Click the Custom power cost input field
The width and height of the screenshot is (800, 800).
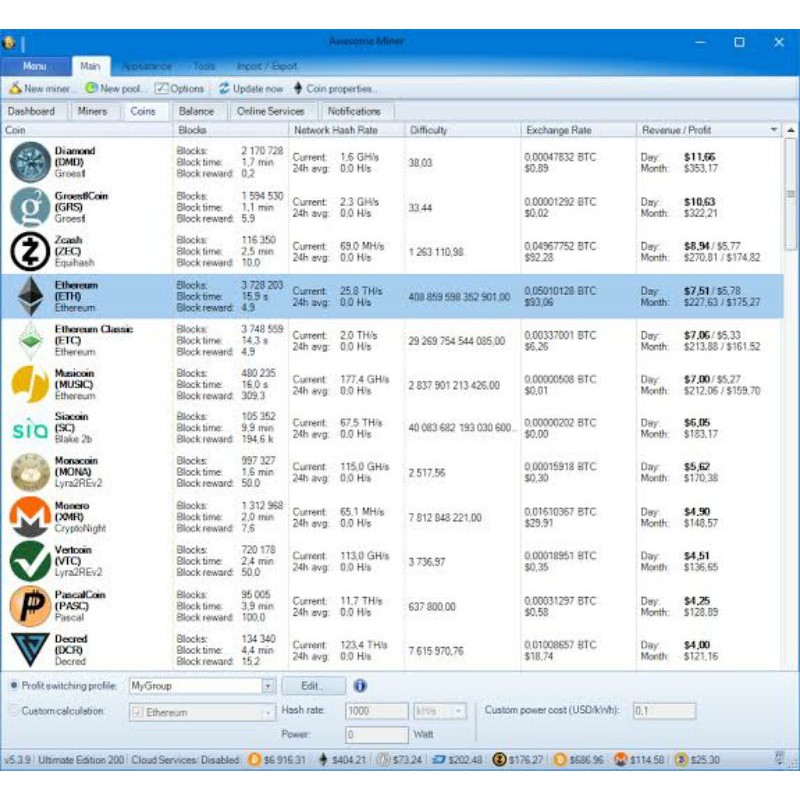point(664,710)
